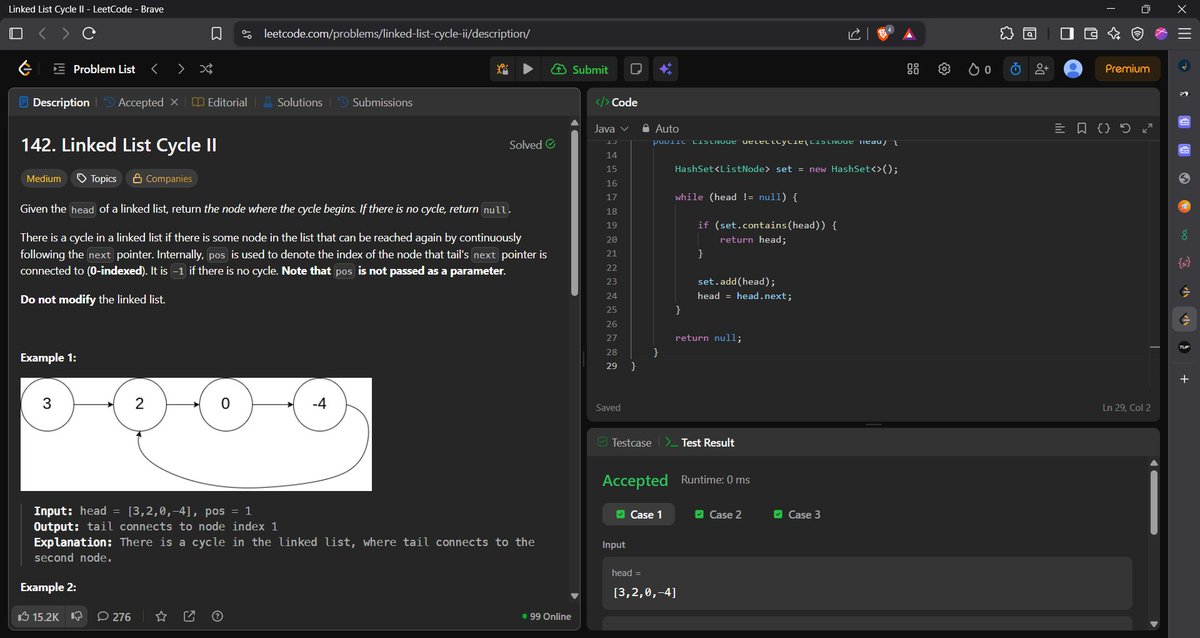Click the description panel scrollbar

574,212
